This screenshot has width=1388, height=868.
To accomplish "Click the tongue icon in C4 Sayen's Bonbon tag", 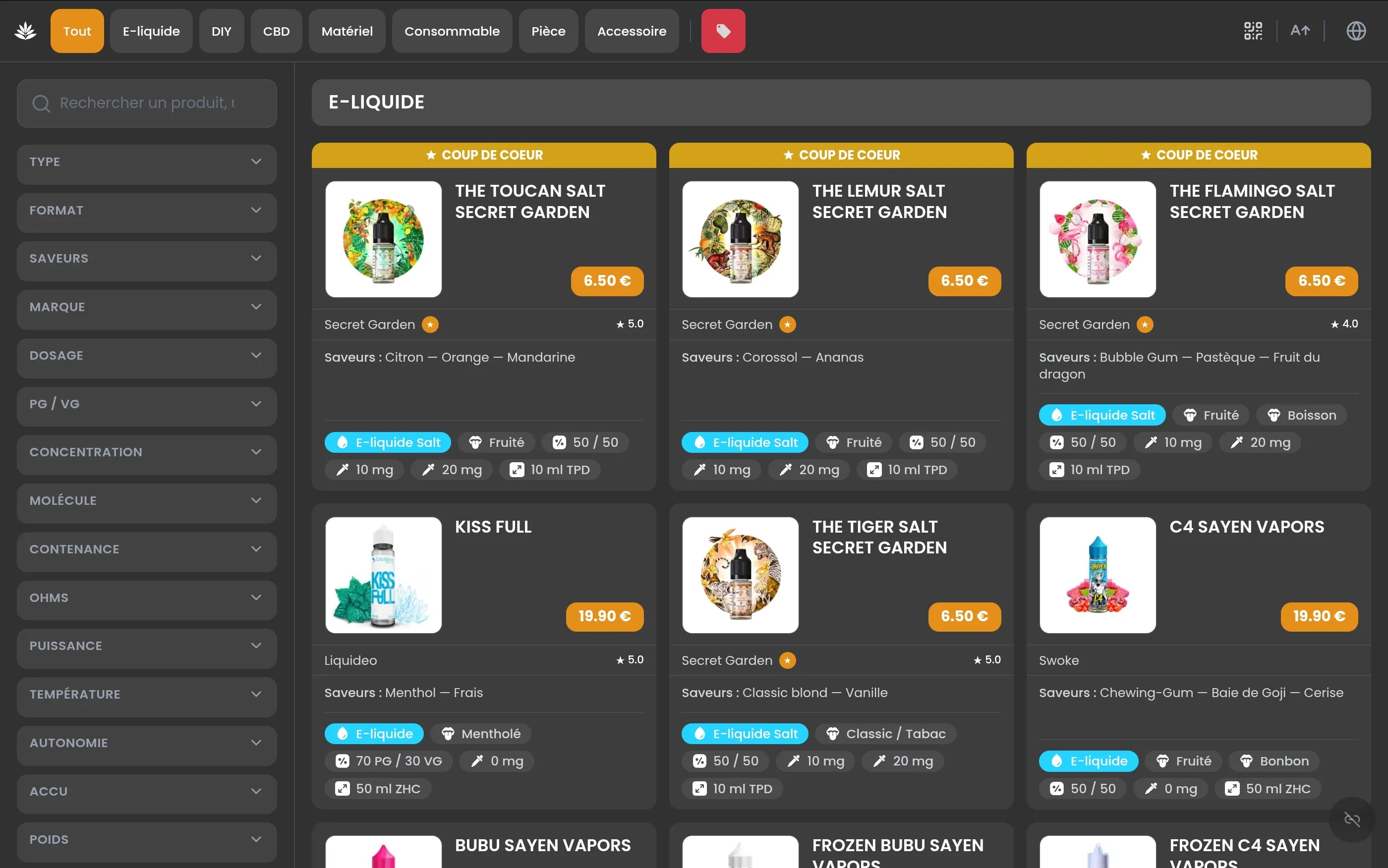I will pos(1246,761).
